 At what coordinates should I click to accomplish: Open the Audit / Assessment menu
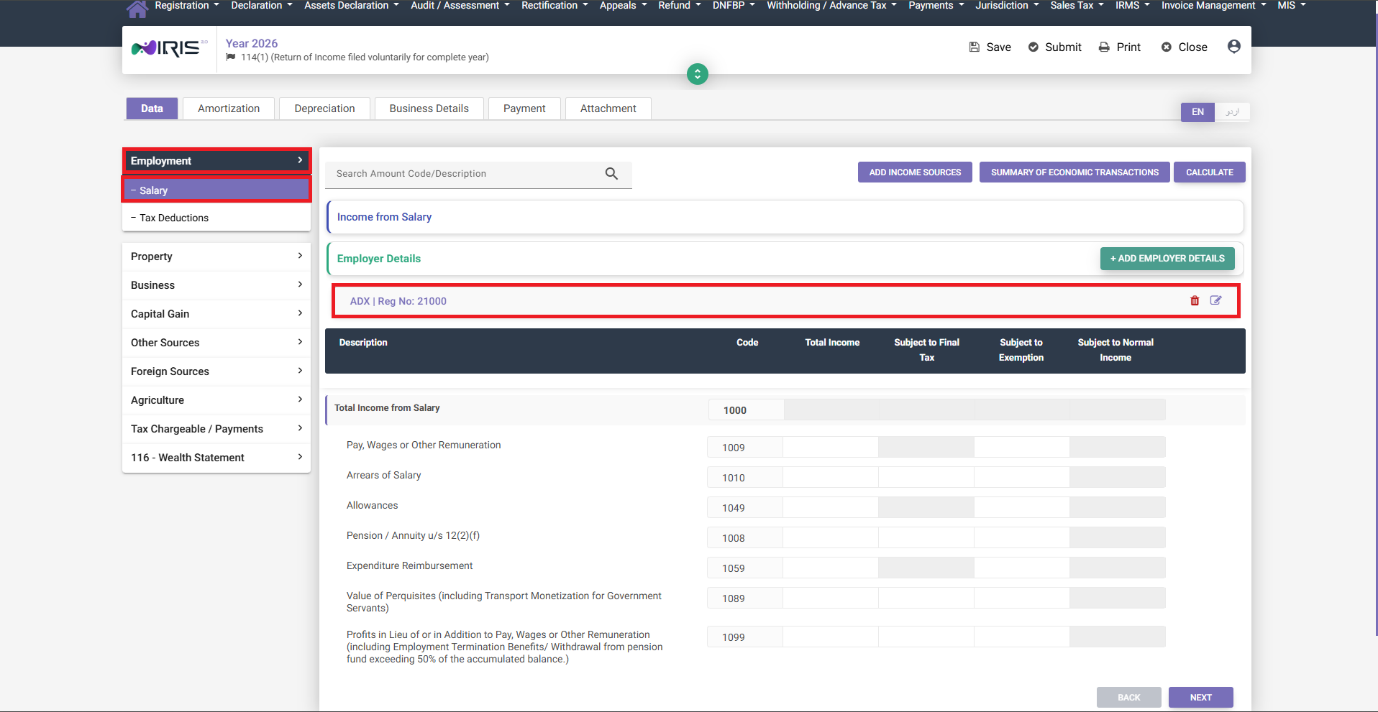pos(460,6)
